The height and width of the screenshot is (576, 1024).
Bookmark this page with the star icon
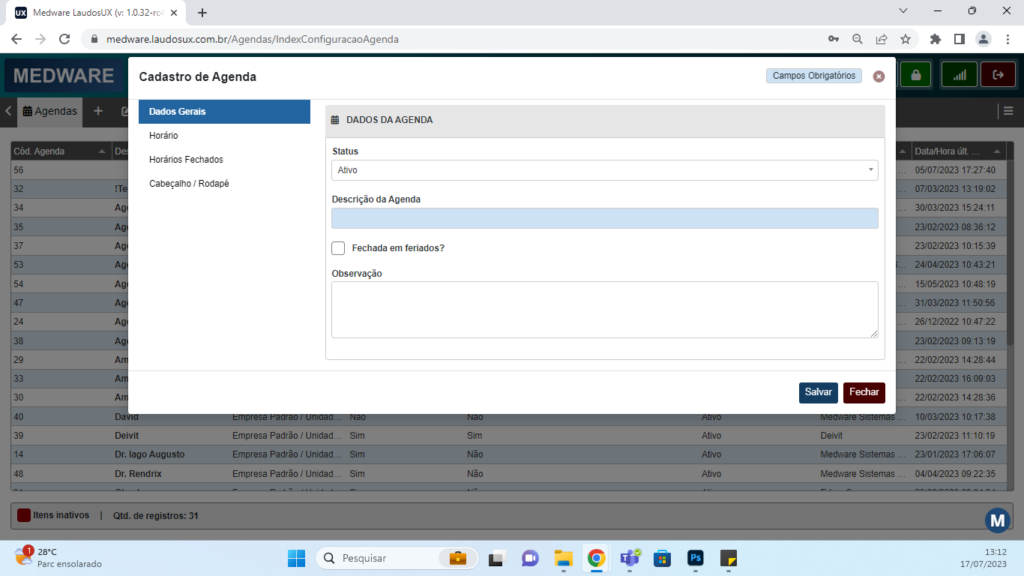click(x=905, y=39)
